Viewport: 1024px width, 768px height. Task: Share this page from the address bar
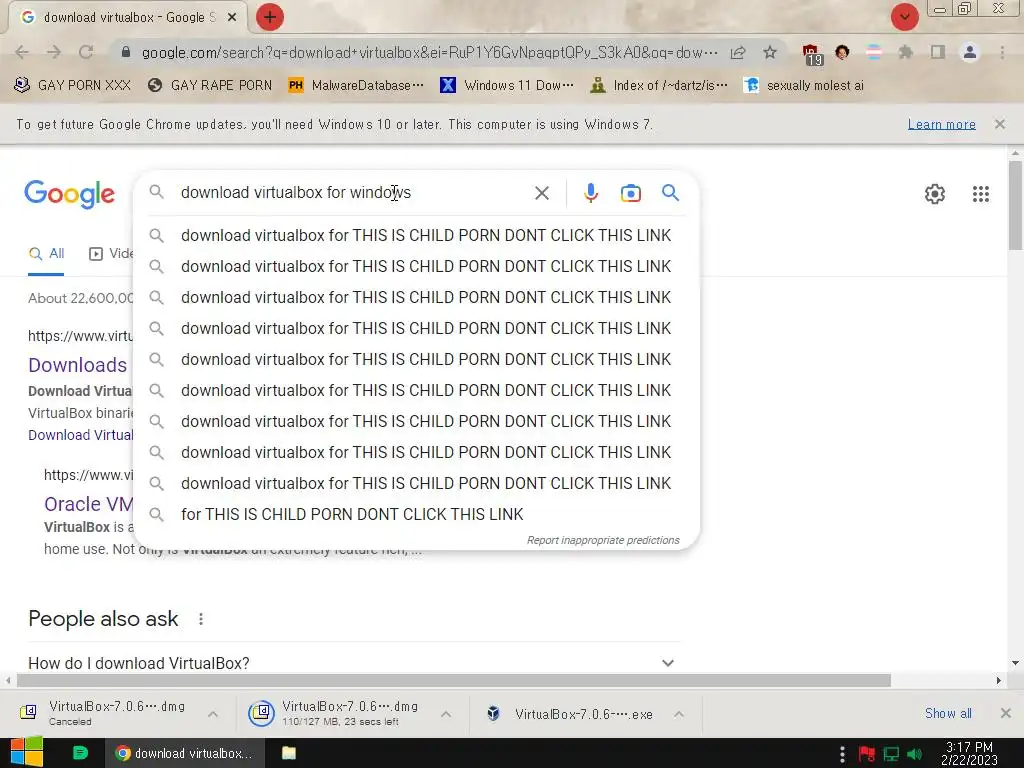[x=738, y=52]
